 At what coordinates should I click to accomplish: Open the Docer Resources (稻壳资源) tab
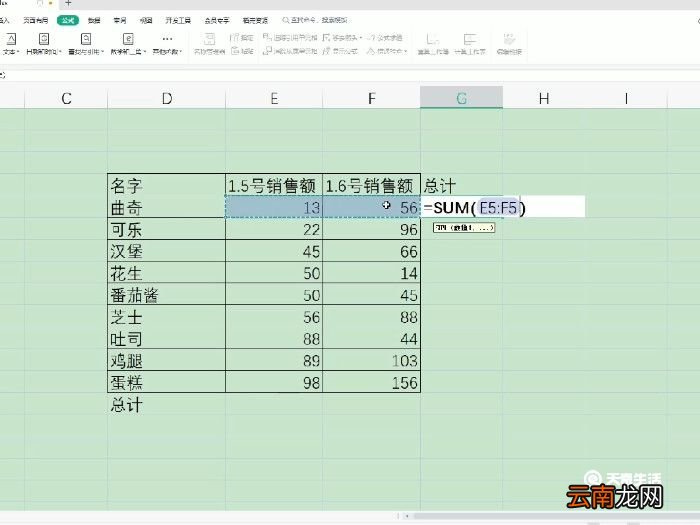(x=255, y=20)
